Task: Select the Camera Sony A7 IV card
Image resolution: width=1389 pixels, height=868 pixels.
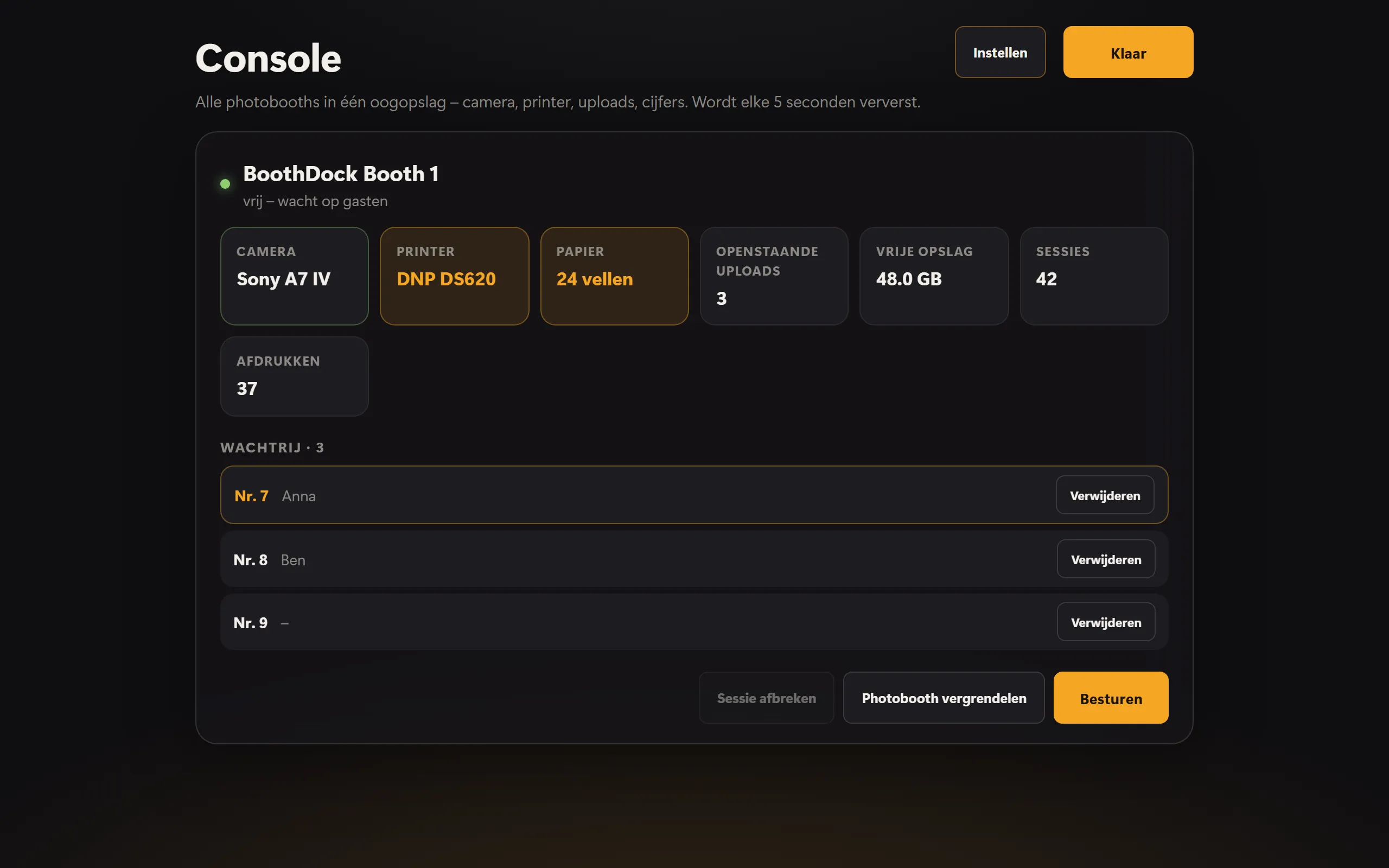Action: pyautogui.click(x=295, y=276)
